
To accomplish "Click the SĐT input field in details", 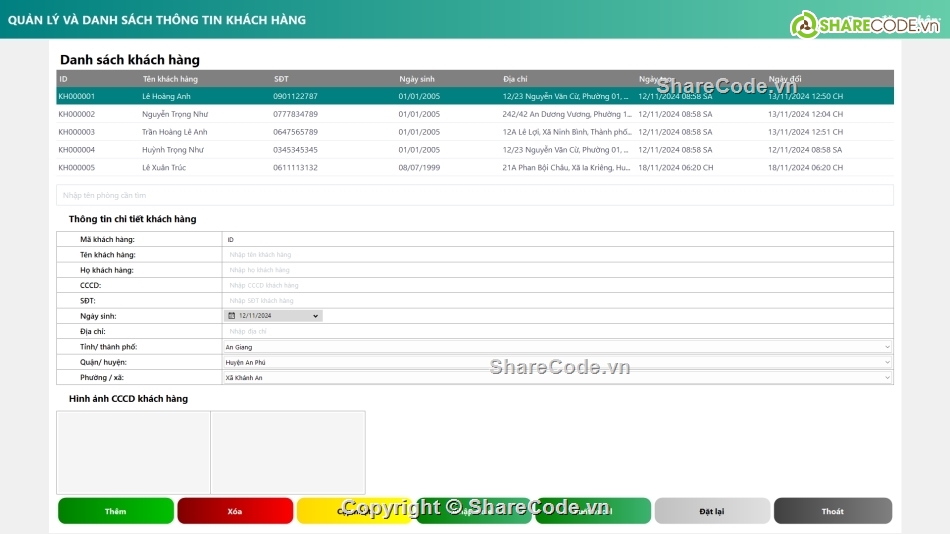I will [x=557, y=301].
